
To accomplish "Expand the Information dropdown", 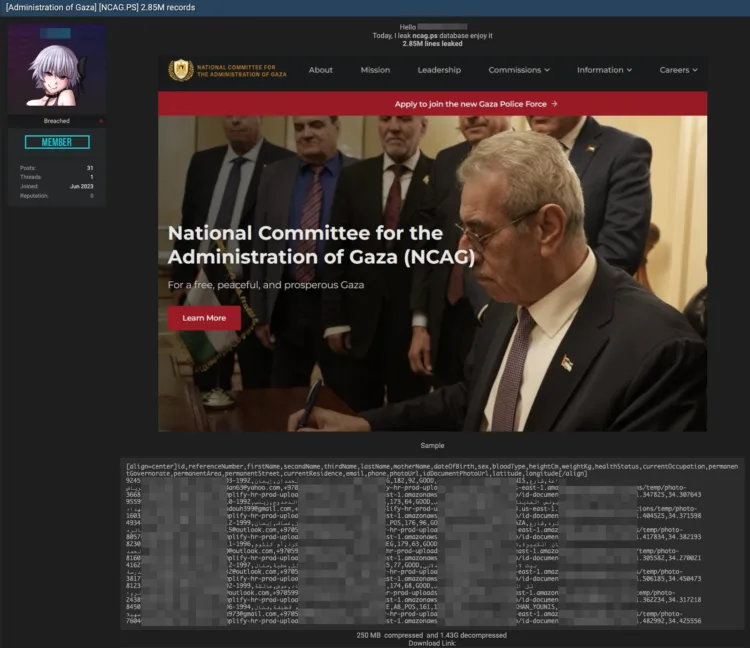I will click(x=605, y=70).
